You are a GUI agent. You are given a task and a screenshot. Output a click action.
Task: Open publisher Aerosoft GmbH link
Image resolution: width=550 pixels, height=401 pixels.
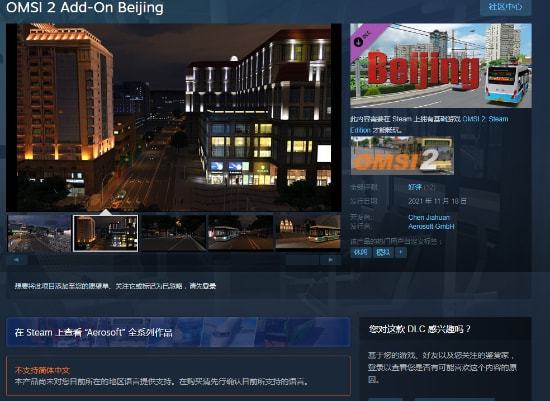[431, 227]
